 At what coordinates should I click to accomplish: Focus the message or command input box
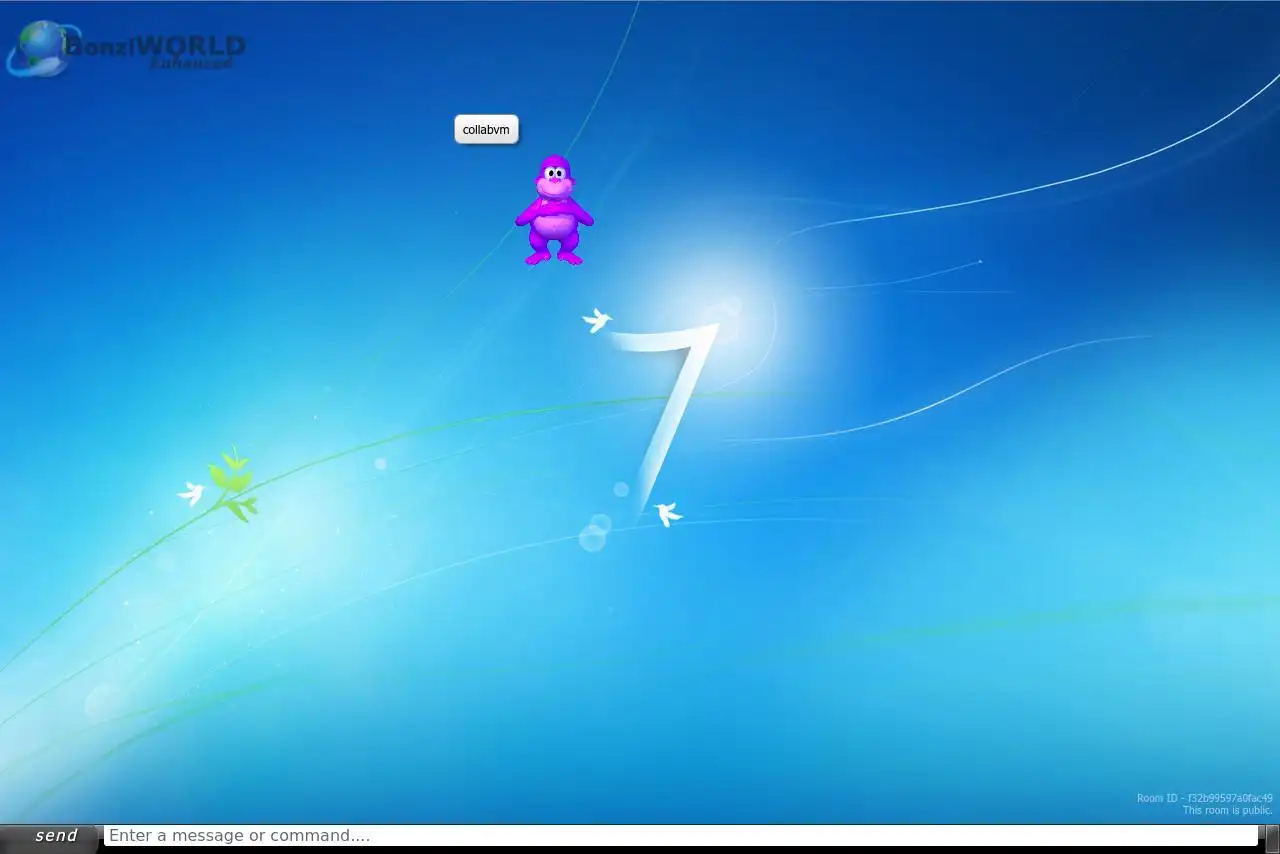(680, 836)
